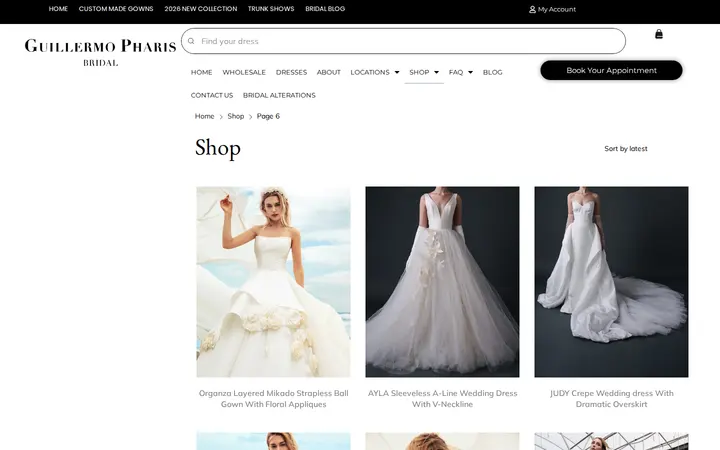Open the About menu item
Image resolution: width=720 pixels, height=450 pixels.
coord(328,72)
